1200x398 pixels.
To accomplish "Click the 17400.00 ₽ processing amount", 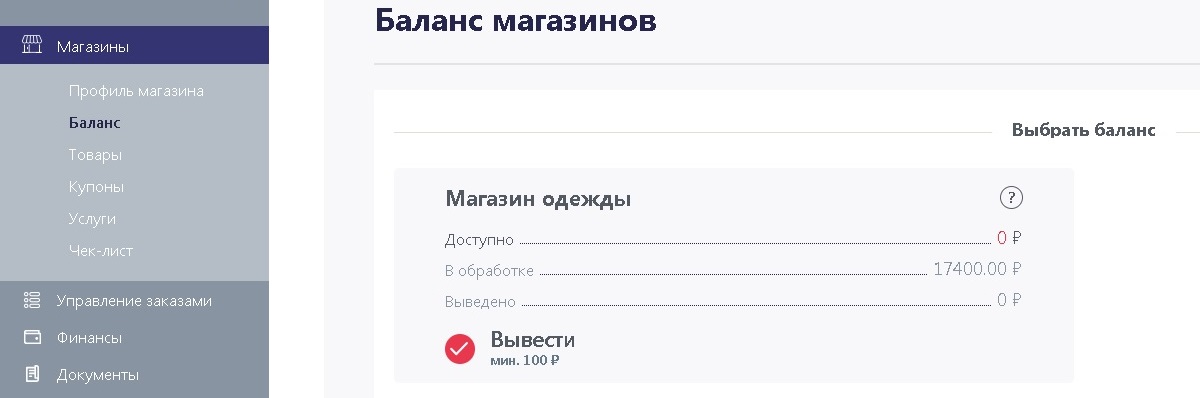I will 977,269.
